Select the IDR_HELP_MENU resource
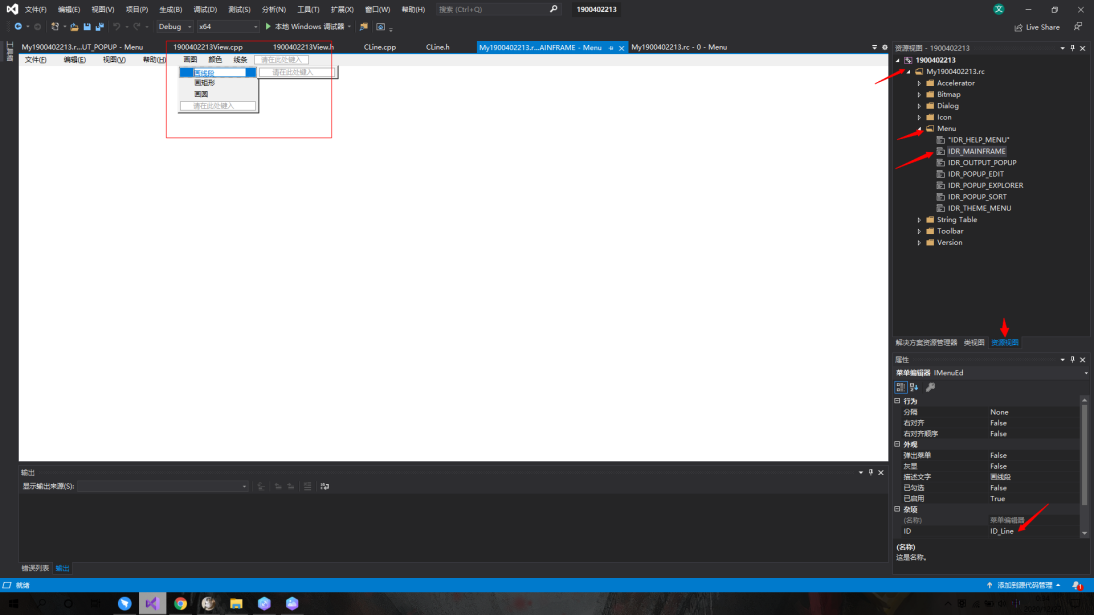The width and height of the screenshot is (1094, 615). click(x=978, y=140)
